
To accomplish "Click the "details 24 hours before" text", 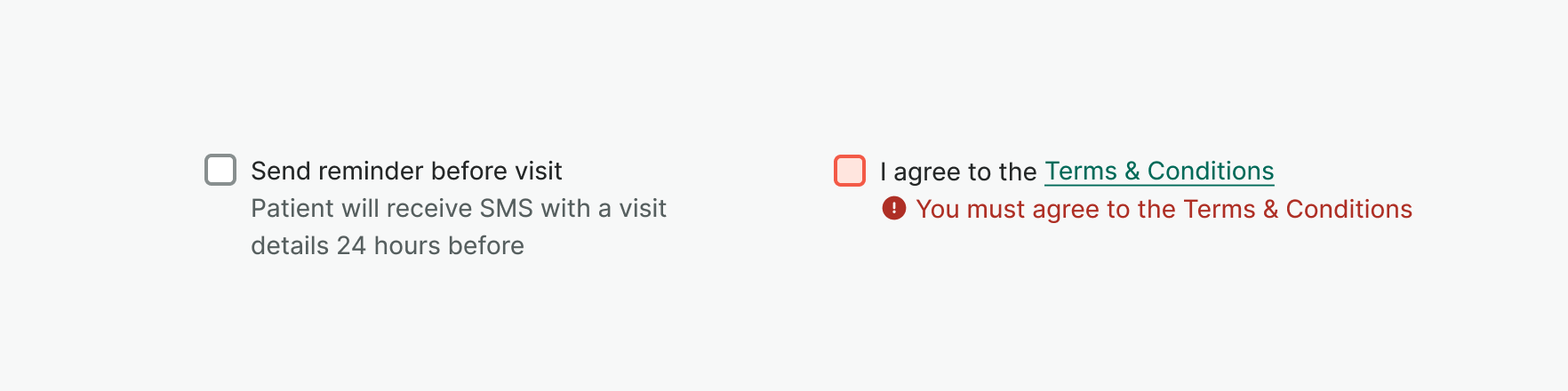I will click(387, 245).
